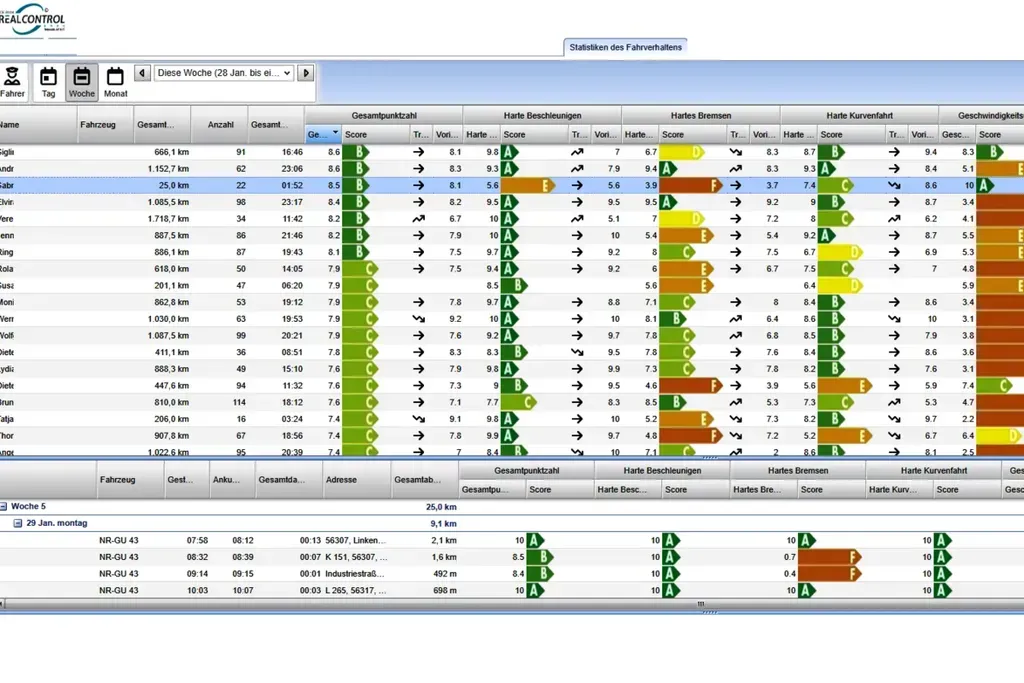Switch to the Statistiken des Fahrverhaltens tab
The height and width of the screenshot is (683, 1024).
tap(626, 46)
